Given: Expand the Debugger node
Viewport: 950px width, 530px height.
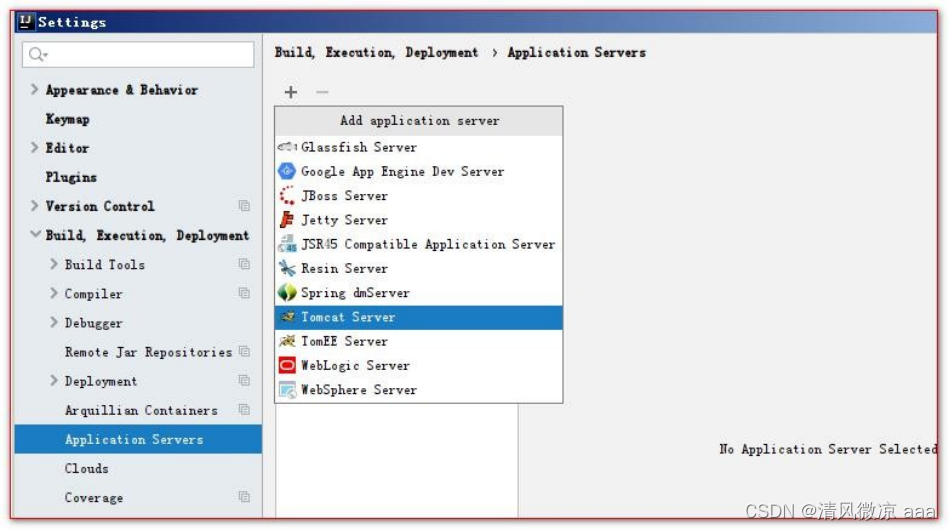Looking at the screenshot, I should pyautogui.click(x=54, y=322).
